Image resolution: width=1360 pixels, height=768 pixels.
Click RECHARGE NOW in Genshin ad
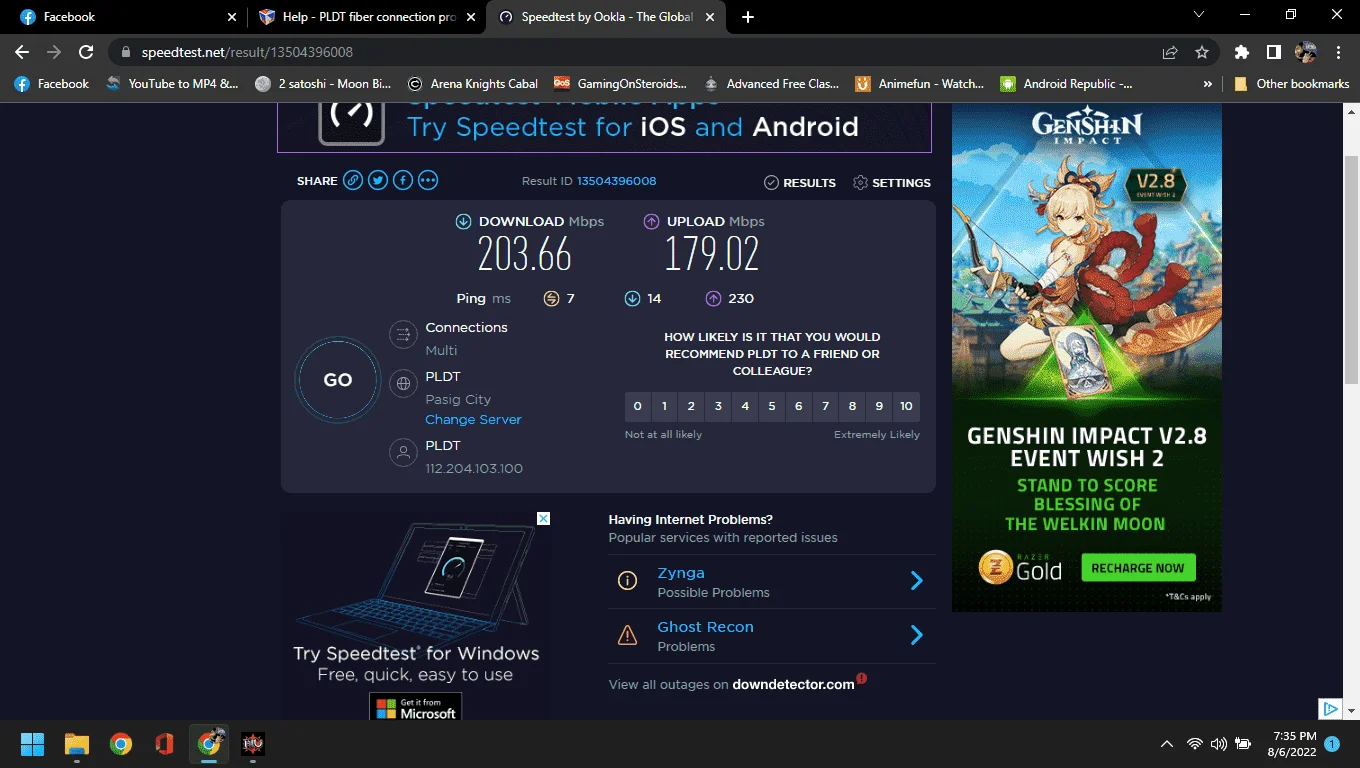coord(1138,568)
